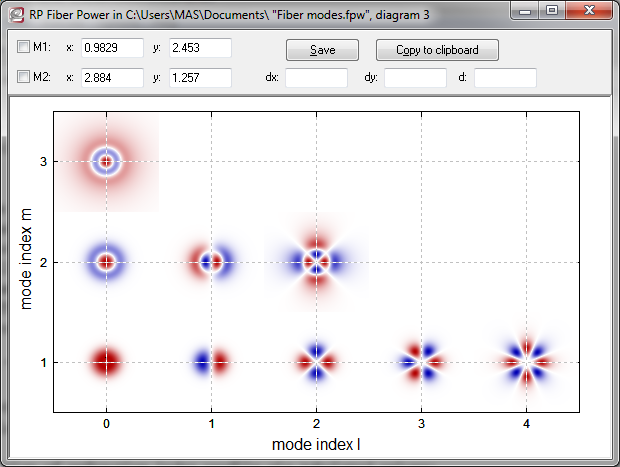Screen dimensions: 620x467
Task: Click the M1 x value field
Action: click(112, 48)
